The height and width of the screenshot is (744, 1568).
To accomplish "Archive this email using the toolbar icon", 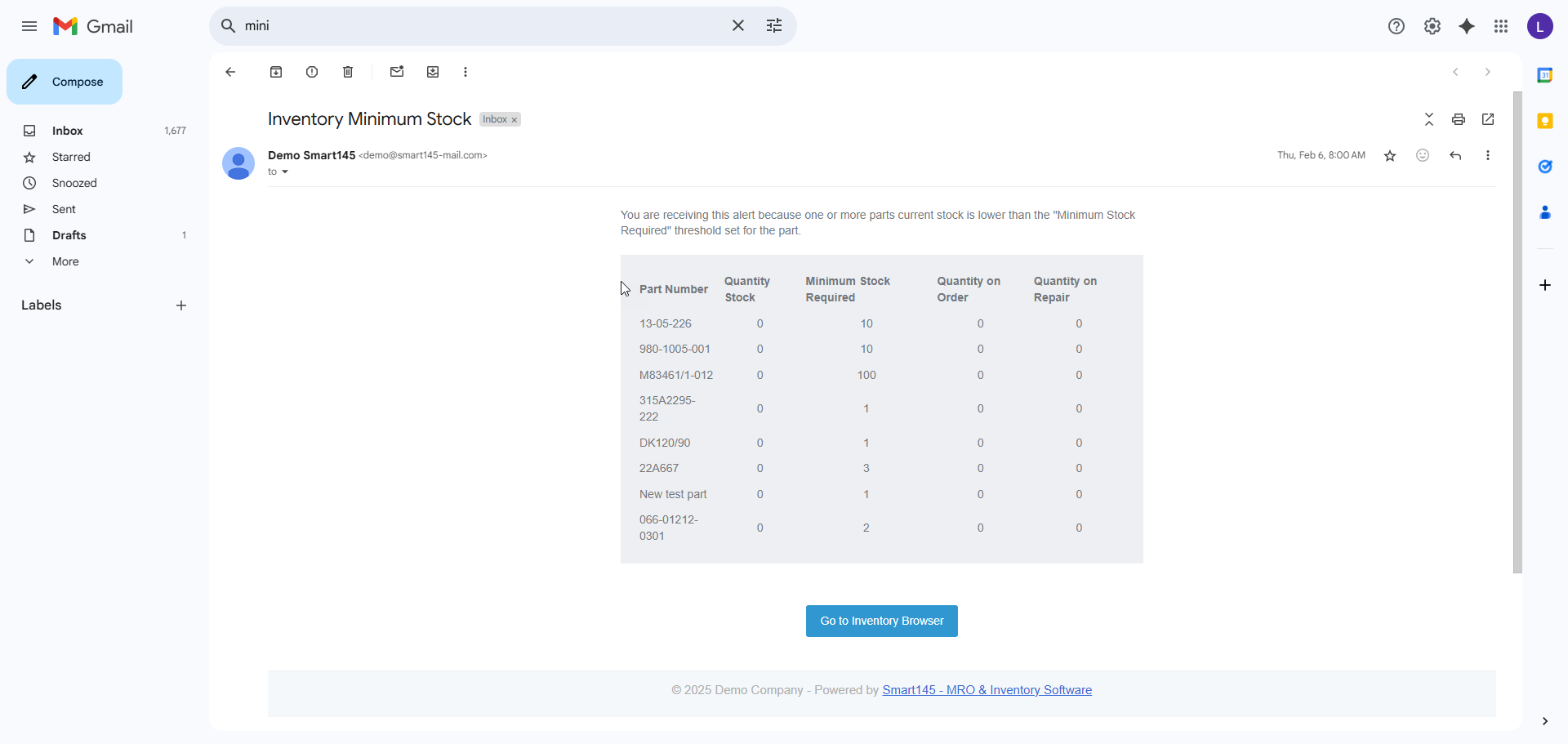I will [276, 72].
